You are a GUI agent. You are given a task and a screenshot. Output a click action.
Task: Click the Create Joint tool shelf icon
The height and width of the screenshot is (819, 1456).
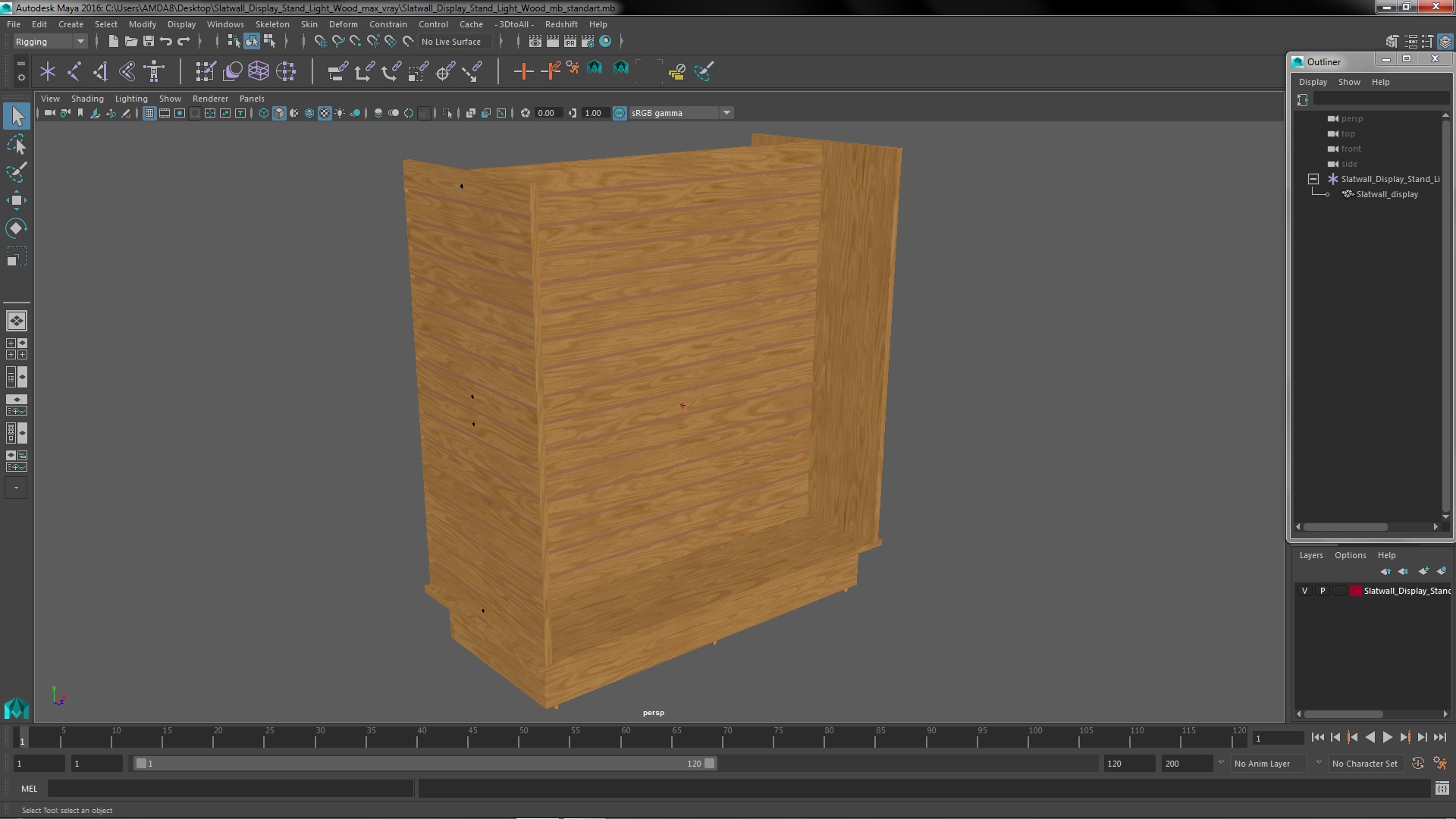74,71
